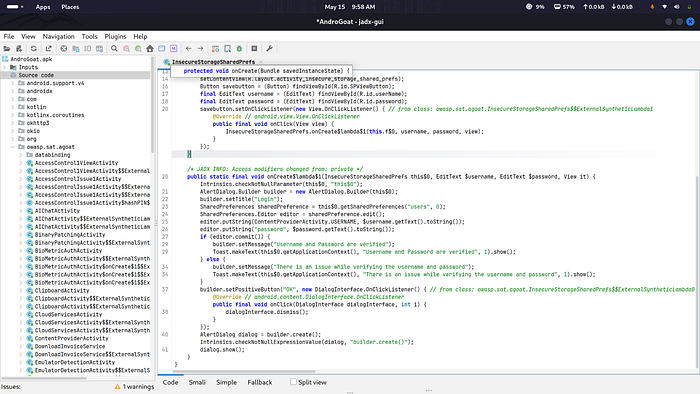This screenshot has width=700, height=394.
Task: Open the Tools menu
Action: coord(89,37)
